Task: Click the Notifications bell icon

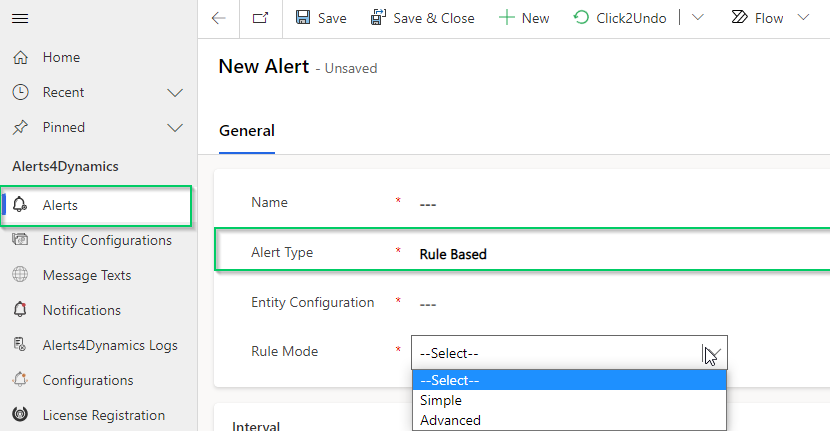Action: (x=20, y=310)
